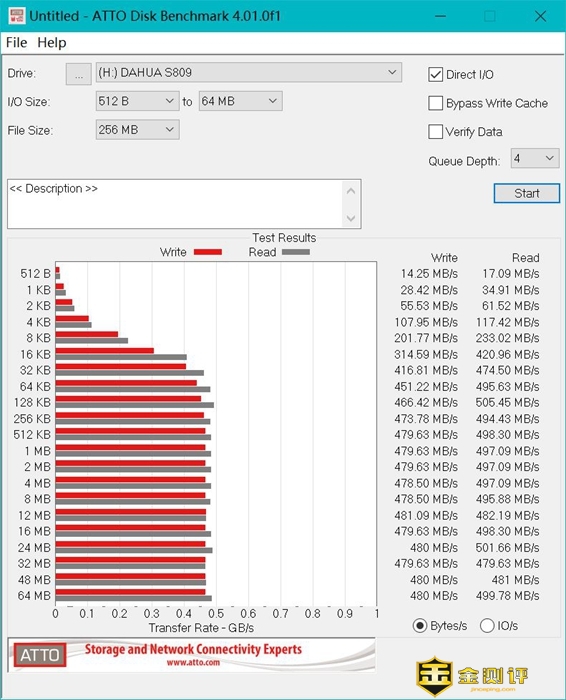The height and width of the screenshot is (700, 566).
Task: Click the gray Read legend swatch
Action: click(295, 252)
